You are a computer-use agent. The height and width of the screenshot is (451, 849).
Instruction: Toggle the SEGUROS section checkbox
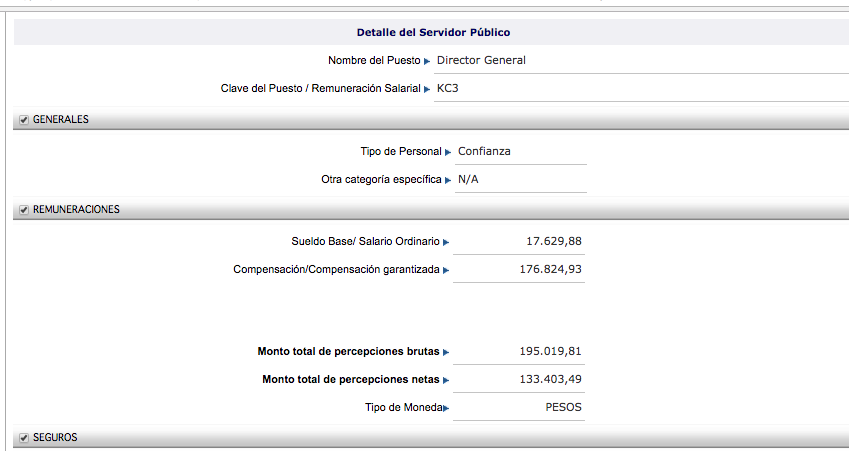(24, 438)
